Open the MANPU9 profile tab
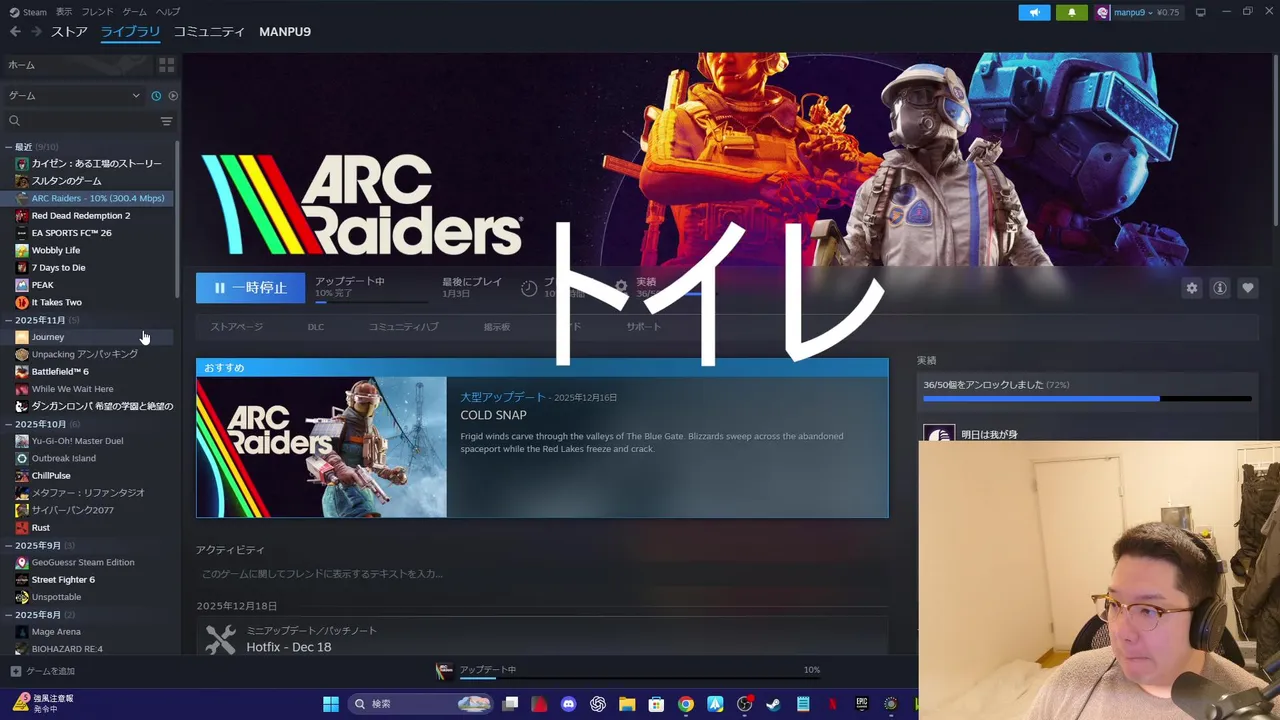Image resolution: width=1280 pixels, height=720 pixels. click(x=285, y=32)
